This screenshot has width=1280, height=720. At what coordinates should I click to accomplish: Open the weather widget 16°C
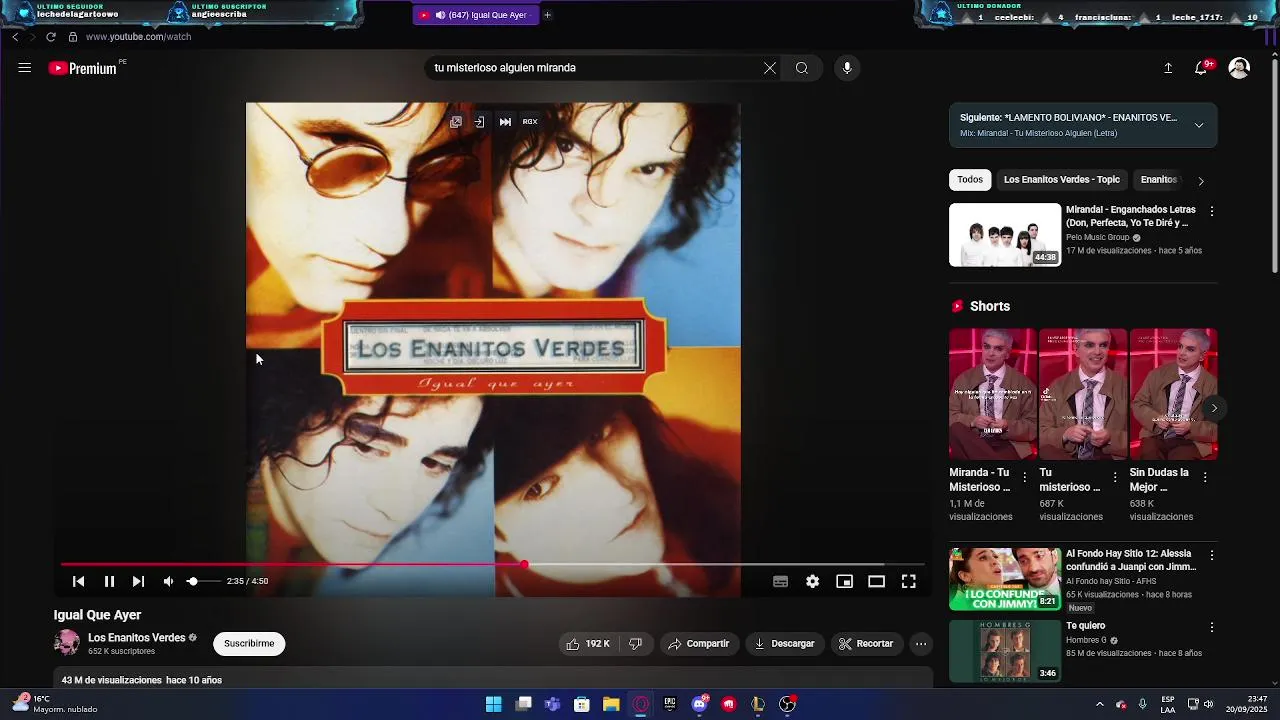(x=55, y=704)
